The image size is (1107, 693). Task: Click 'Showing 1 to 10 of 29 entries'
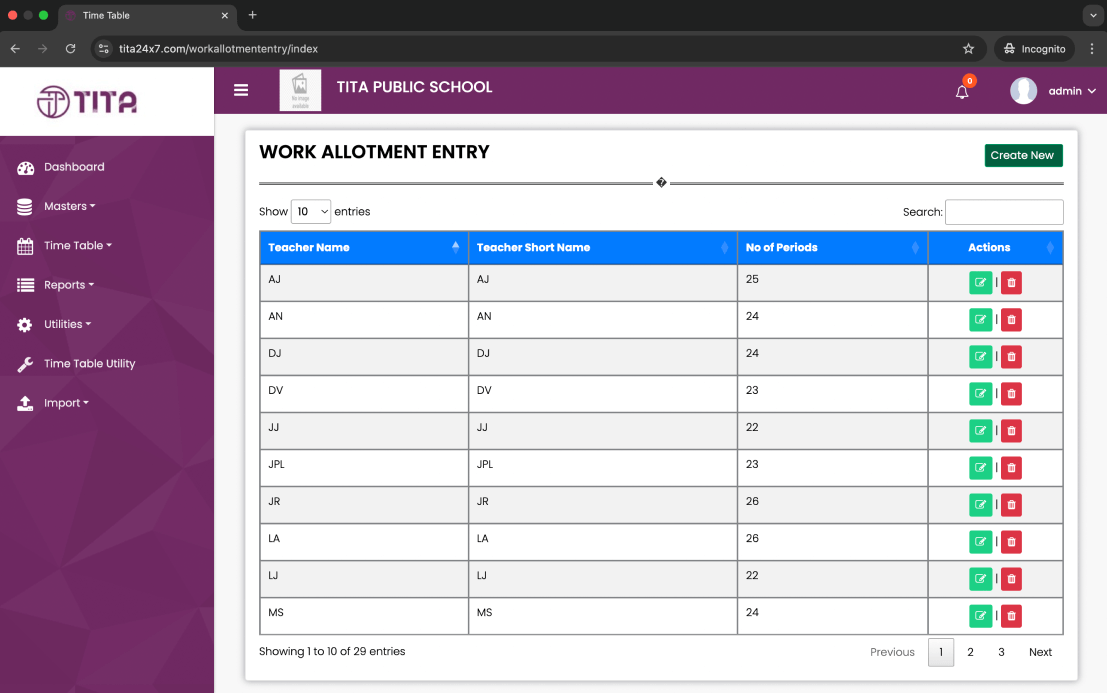pyautogui.click(x=332, y=651)
